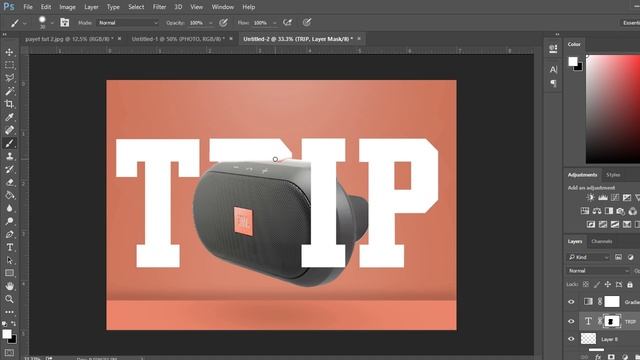Select the Path Selection tool
640x360 pixels.
pos(9,260)
